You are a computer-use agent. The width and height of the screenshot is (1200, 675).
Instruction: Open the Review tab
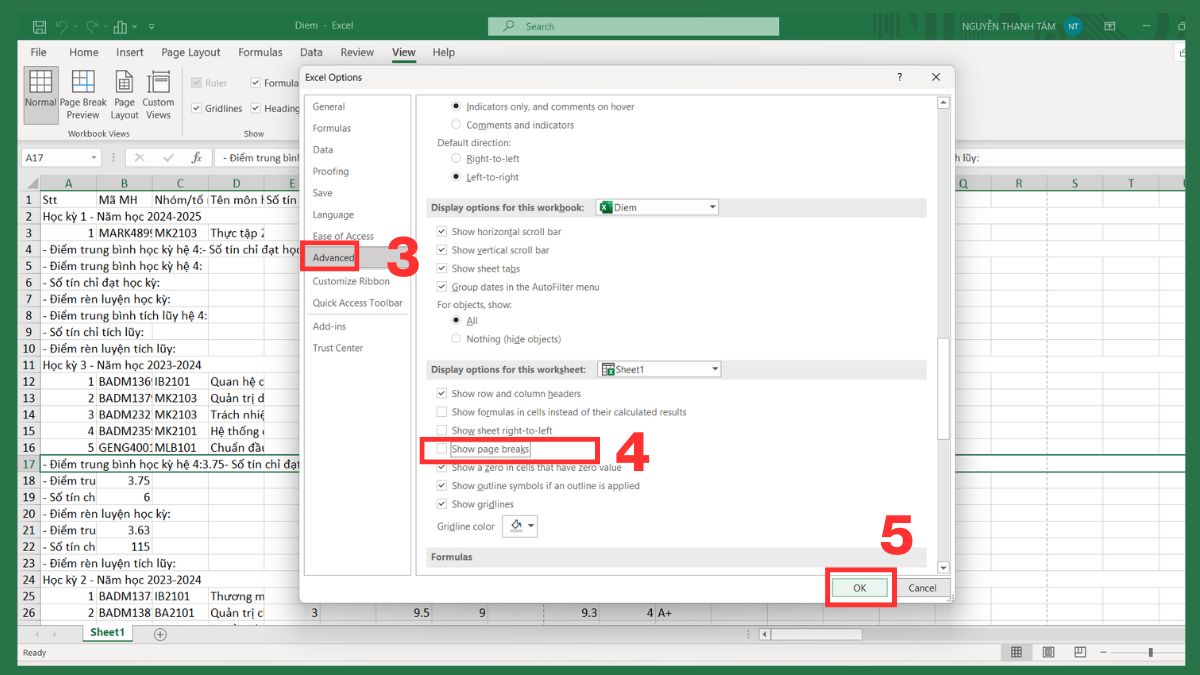[x=359, y=52]
